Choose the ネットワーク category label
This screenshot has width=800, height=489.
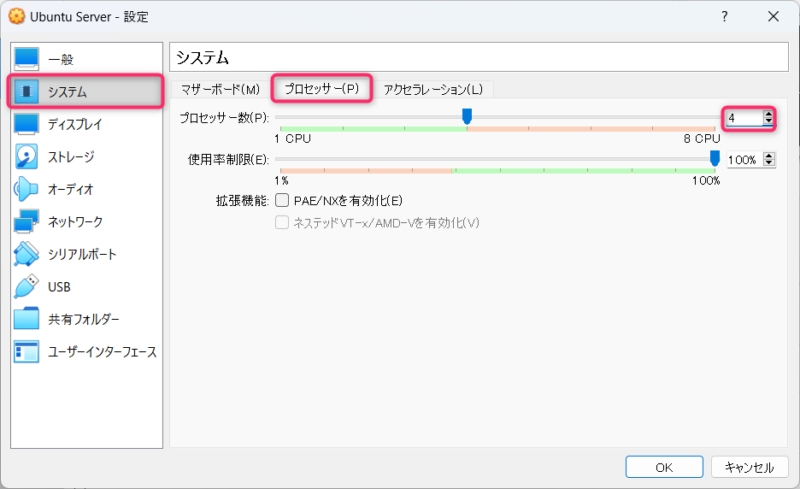pos(76,222)
